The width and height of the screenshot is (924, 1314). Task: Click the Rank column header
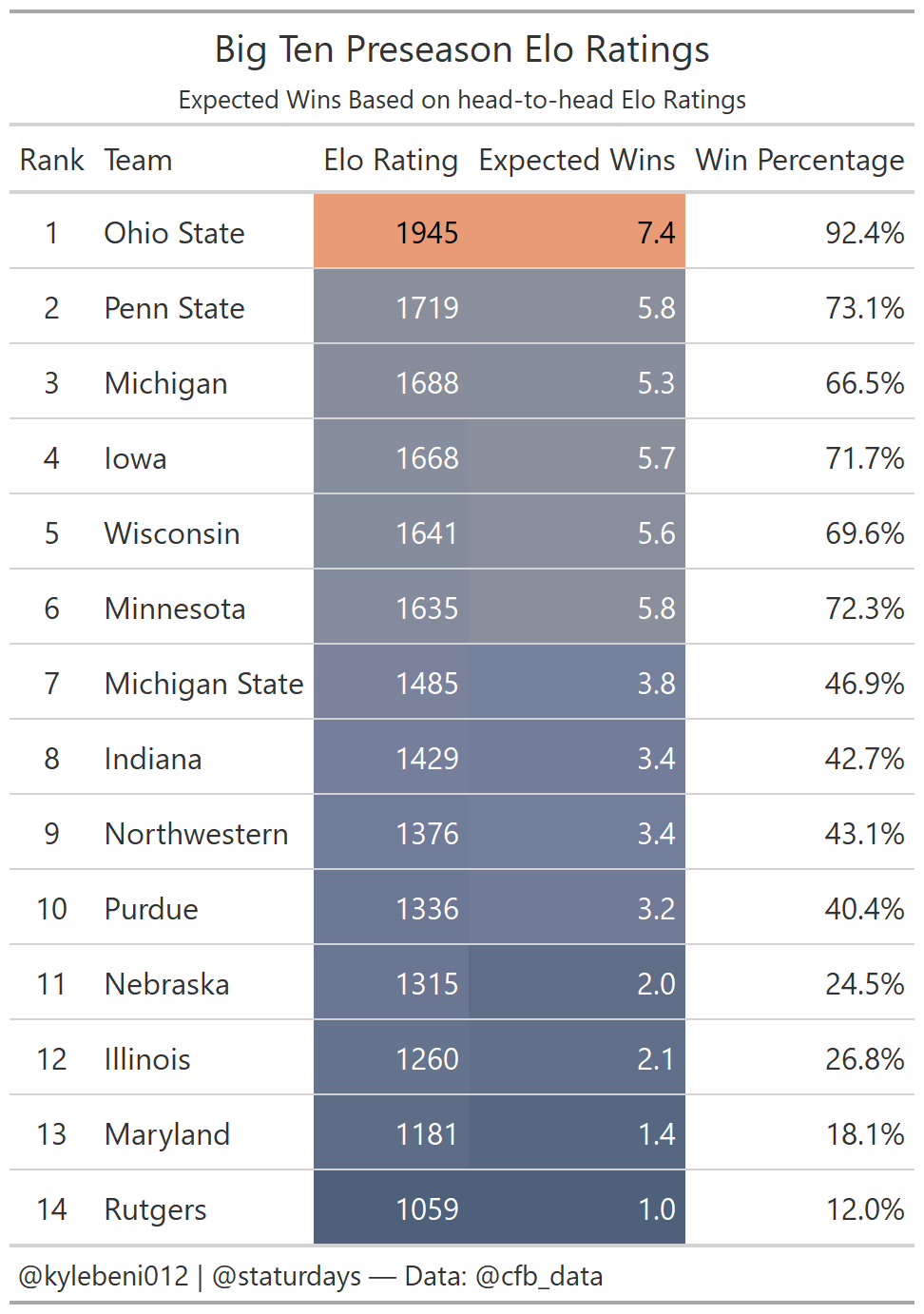(x=52, y=161)
